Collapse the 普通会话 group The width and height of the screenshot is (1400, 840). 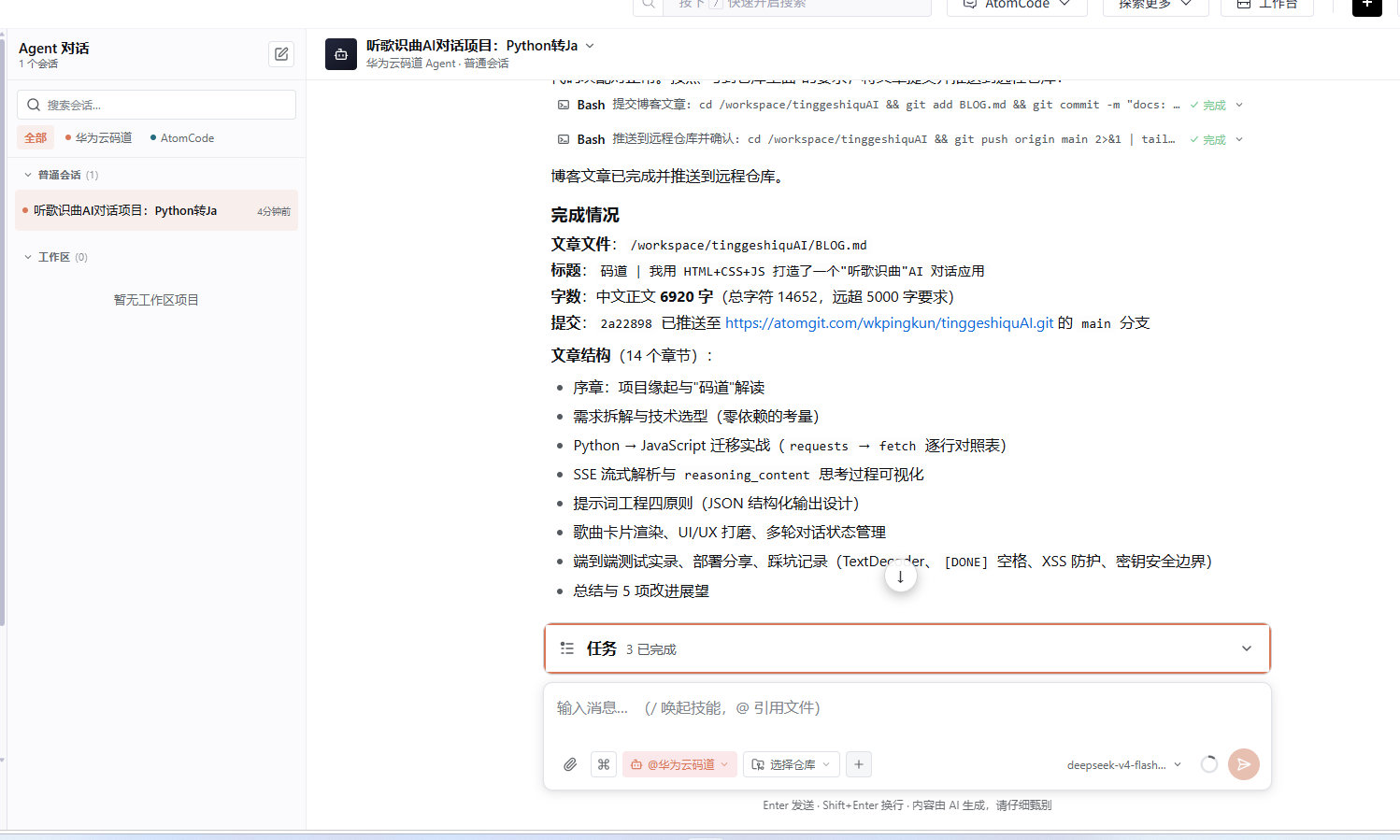28,175
